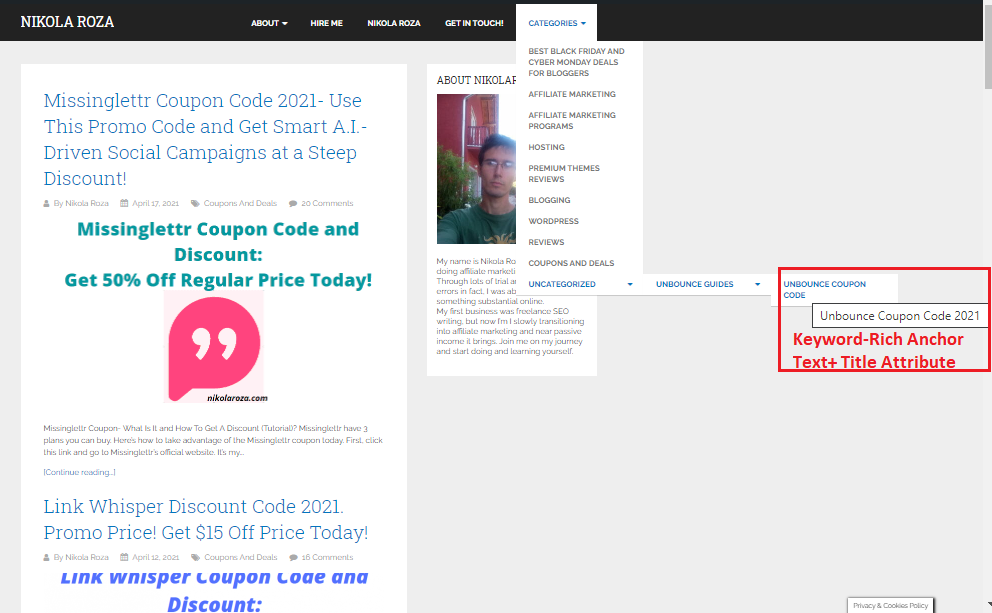Viewport: 992px width, 613px height.
Task: Select Coupons and Deals in Categories menu
Action: click(571, 263)
